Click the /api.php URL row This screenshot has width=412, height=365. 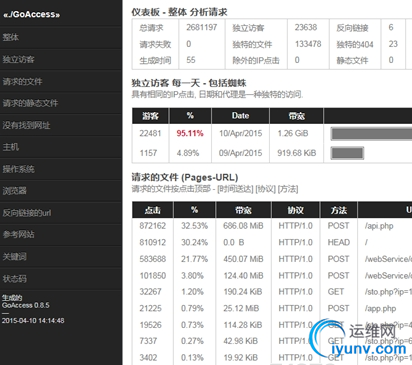point(379,226)
